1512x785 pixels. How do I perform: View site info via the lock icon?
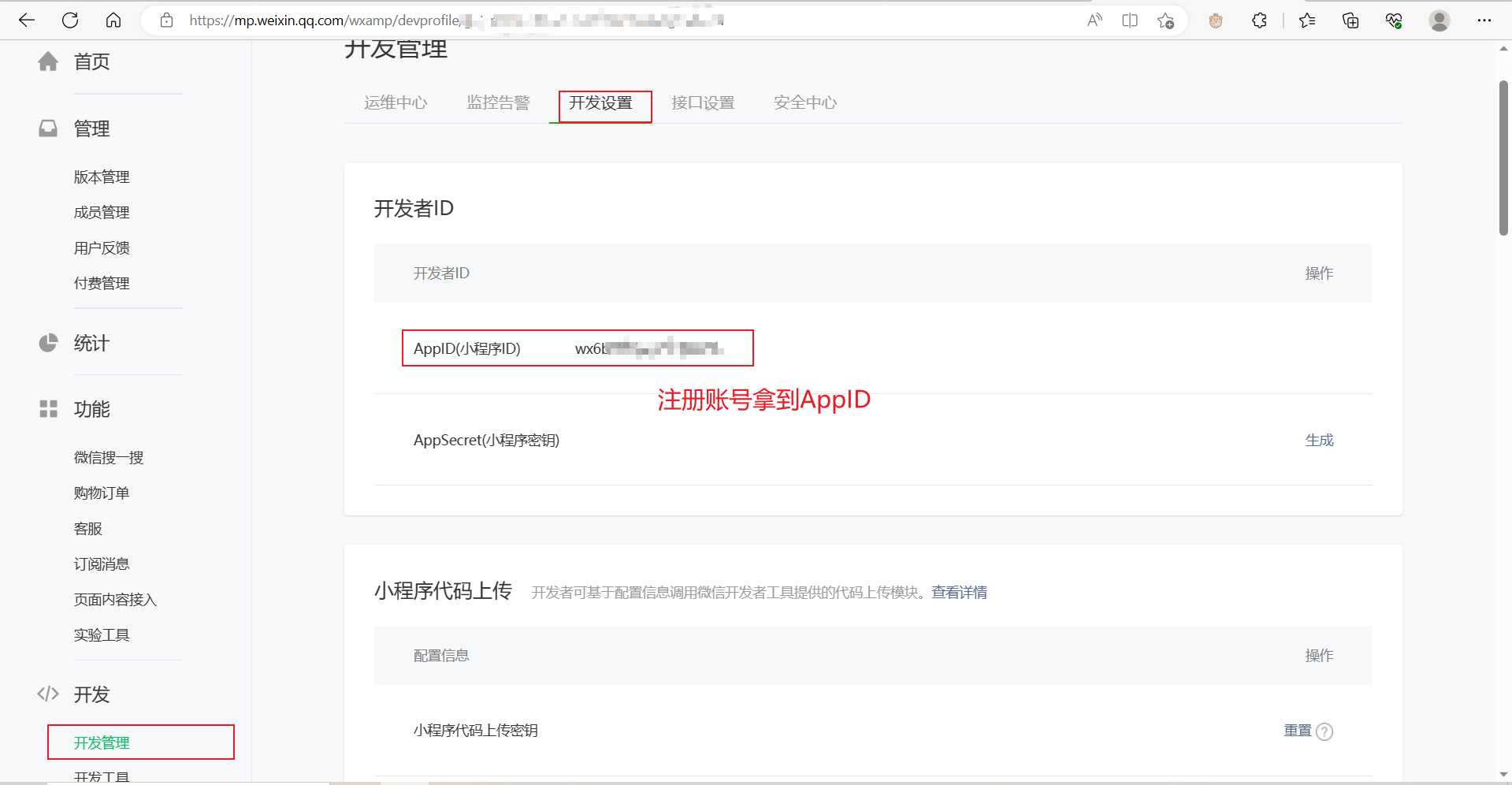pyautogui.click(x=166, y=20)
